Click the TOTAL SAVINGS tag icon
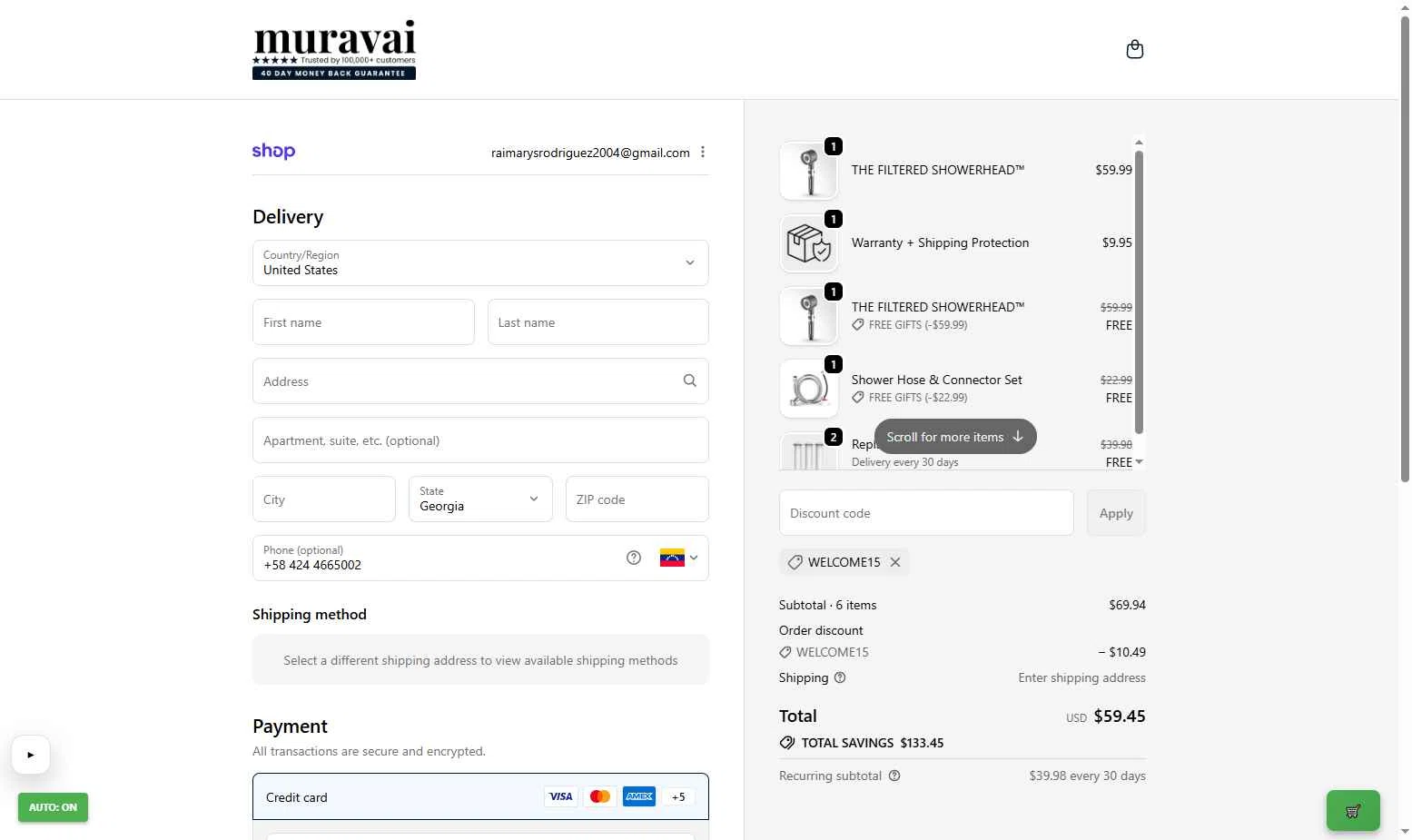1412x840 pixels. tap(787, 743)
